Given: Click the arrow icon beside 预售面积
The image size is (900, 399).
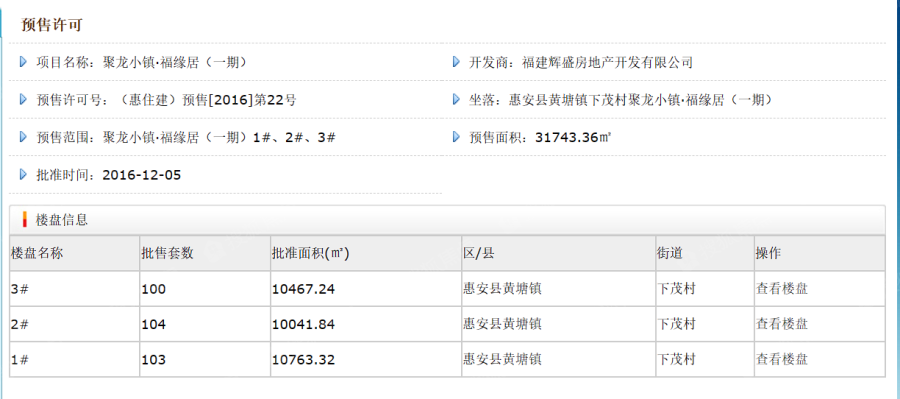Looking at the screenshot, I should click(456, 137).
